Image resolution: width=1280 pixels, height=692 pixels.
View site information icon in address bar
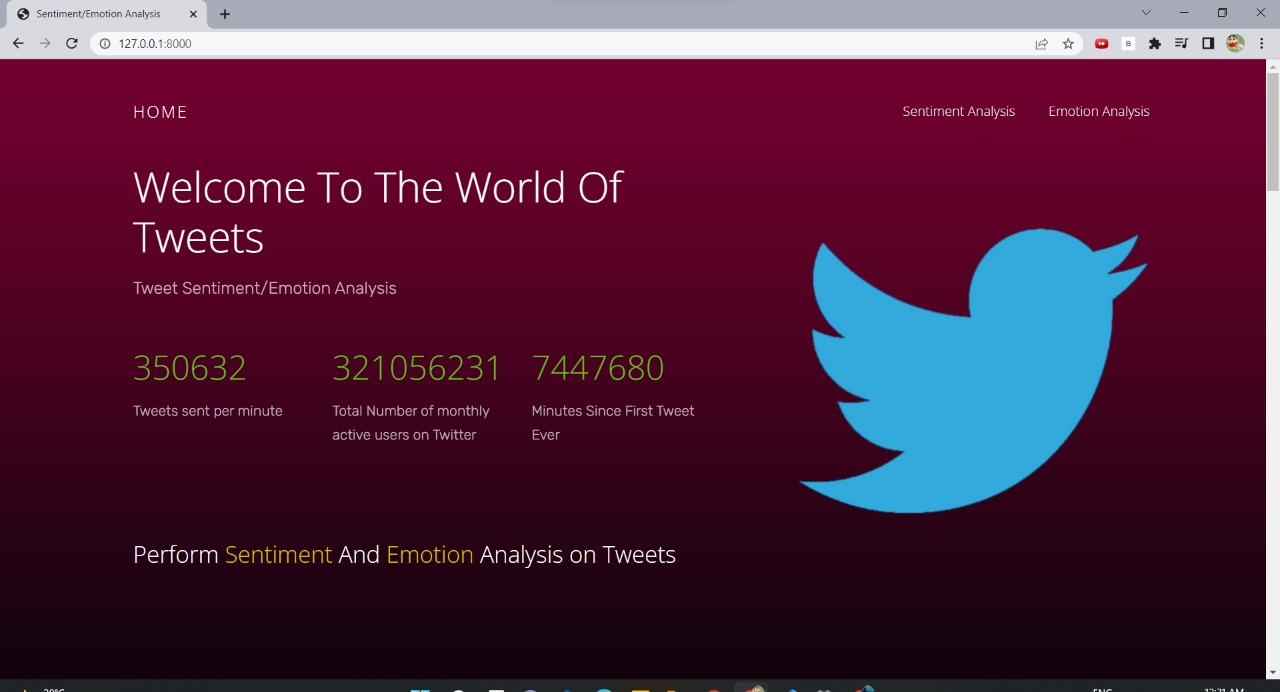tap(104, 43)
